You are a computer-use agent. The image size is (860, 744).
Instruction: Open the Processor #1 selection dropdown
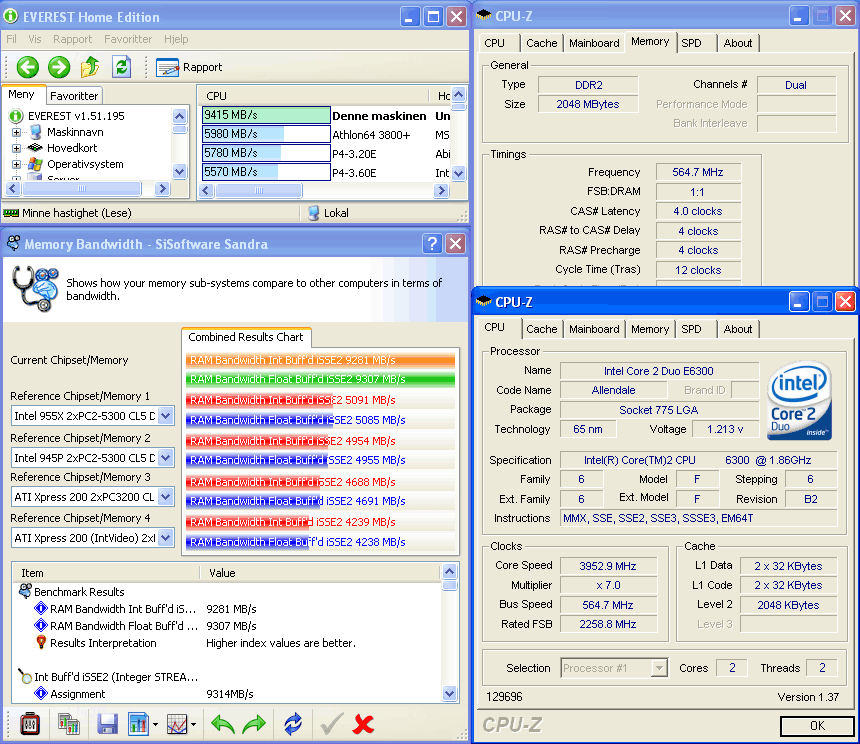[614, 668]
